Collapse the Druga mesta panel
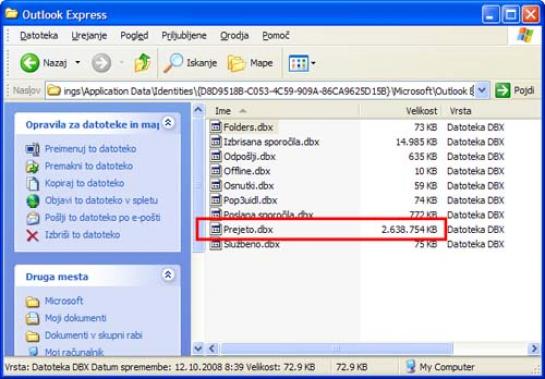 [x=168, y=275]
